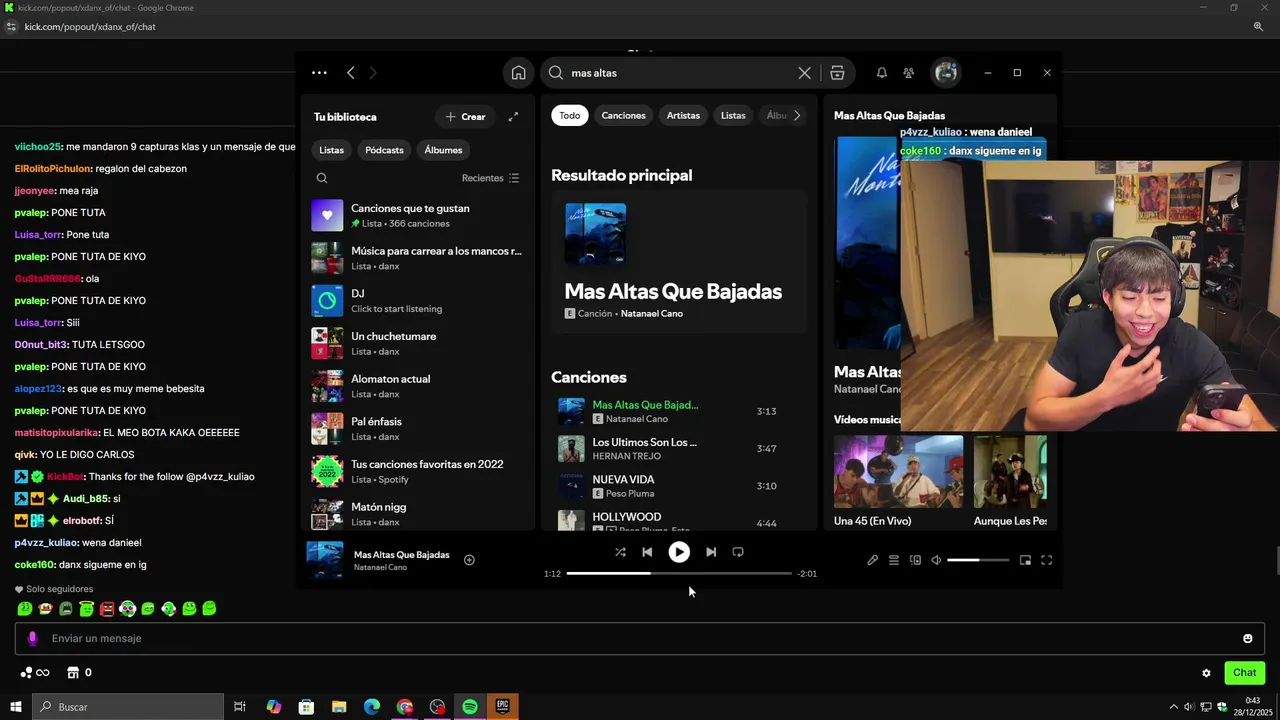The image size is (1280, 720).
Task: Clear the Spotify search field
Action: tap(804, 73)
